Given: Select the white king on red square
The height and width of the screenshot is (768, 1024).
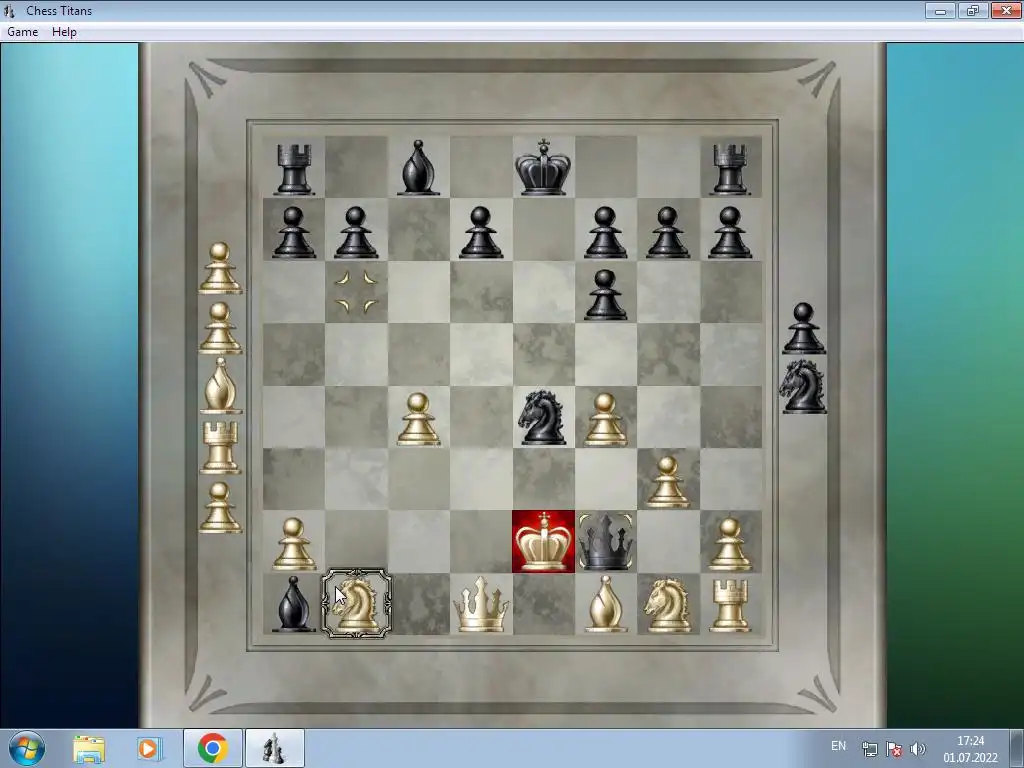Looking at the screenshot, I should tap(543, 542).
